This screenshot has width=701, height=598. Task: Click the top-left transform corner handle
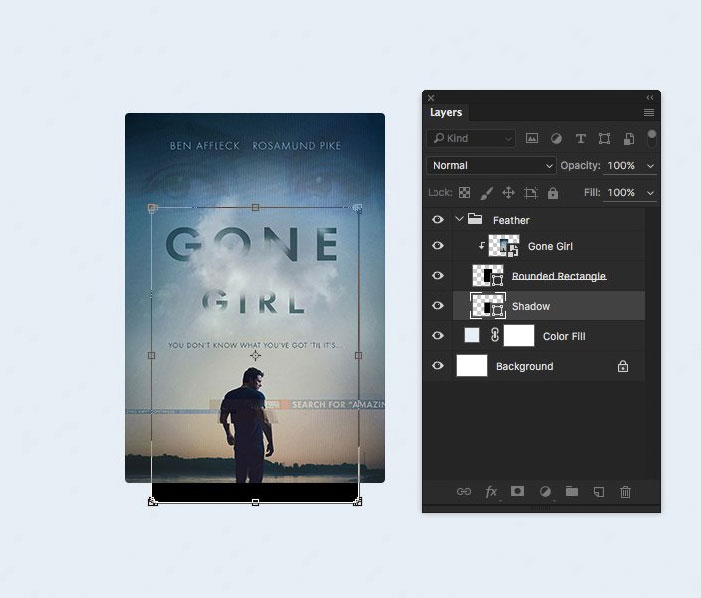(x=152, y=208)
